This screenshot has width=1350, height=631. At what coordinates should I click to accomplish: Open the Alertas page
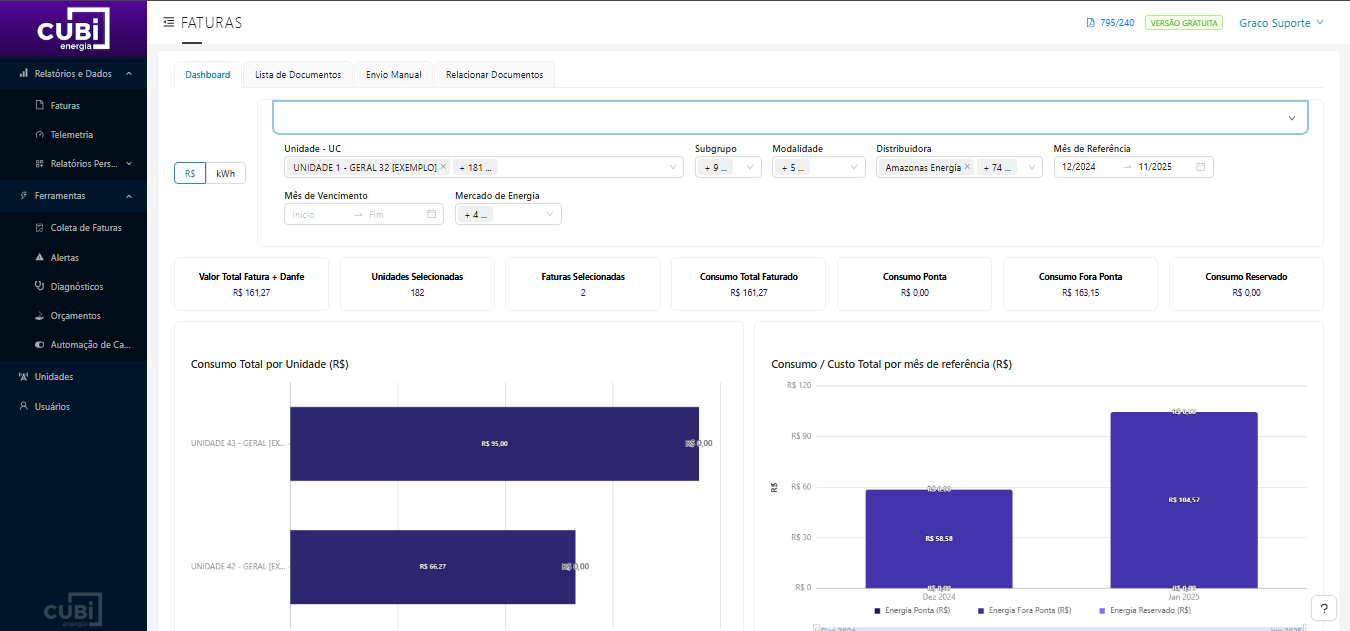pos(64,258)
